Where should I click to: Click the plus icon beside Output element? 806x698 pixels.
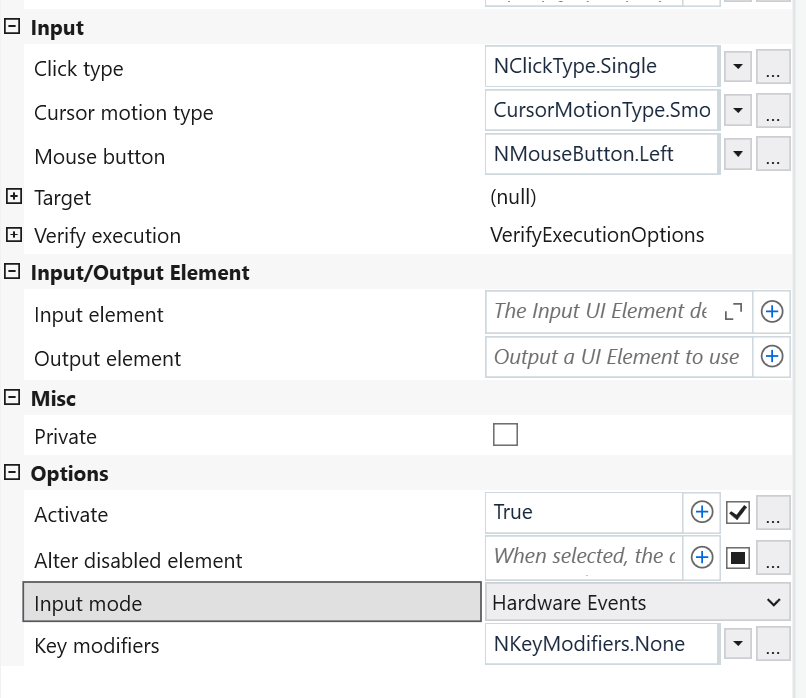tap(772, 356)
